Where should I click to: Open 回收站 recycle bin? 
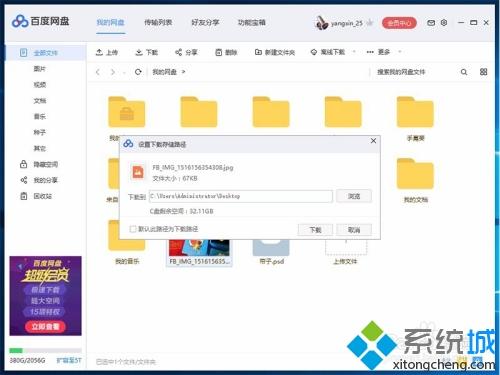[x=36, y=196]
